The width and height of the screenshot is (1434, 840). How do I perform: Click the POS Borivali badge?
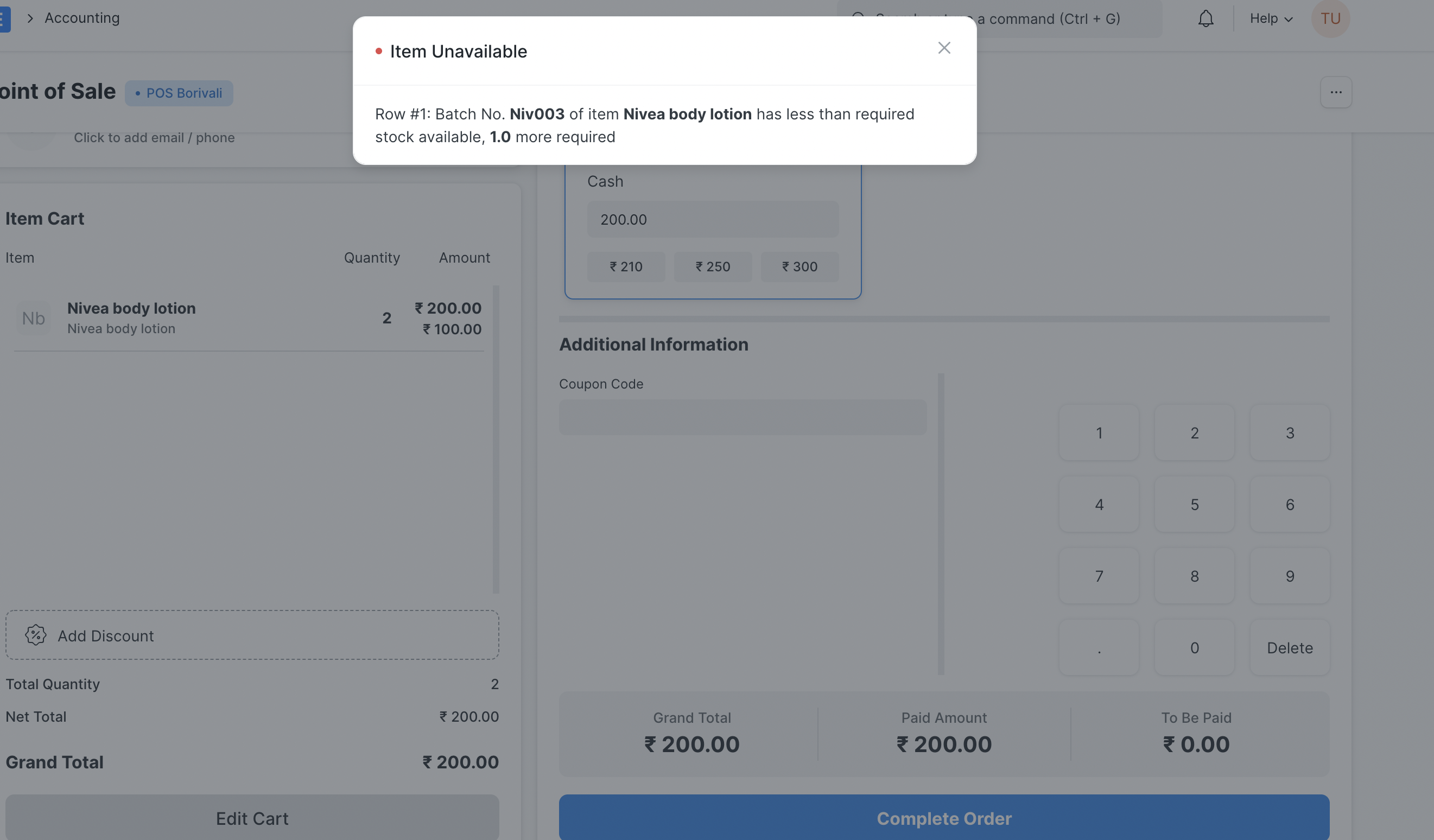[179, 93]
